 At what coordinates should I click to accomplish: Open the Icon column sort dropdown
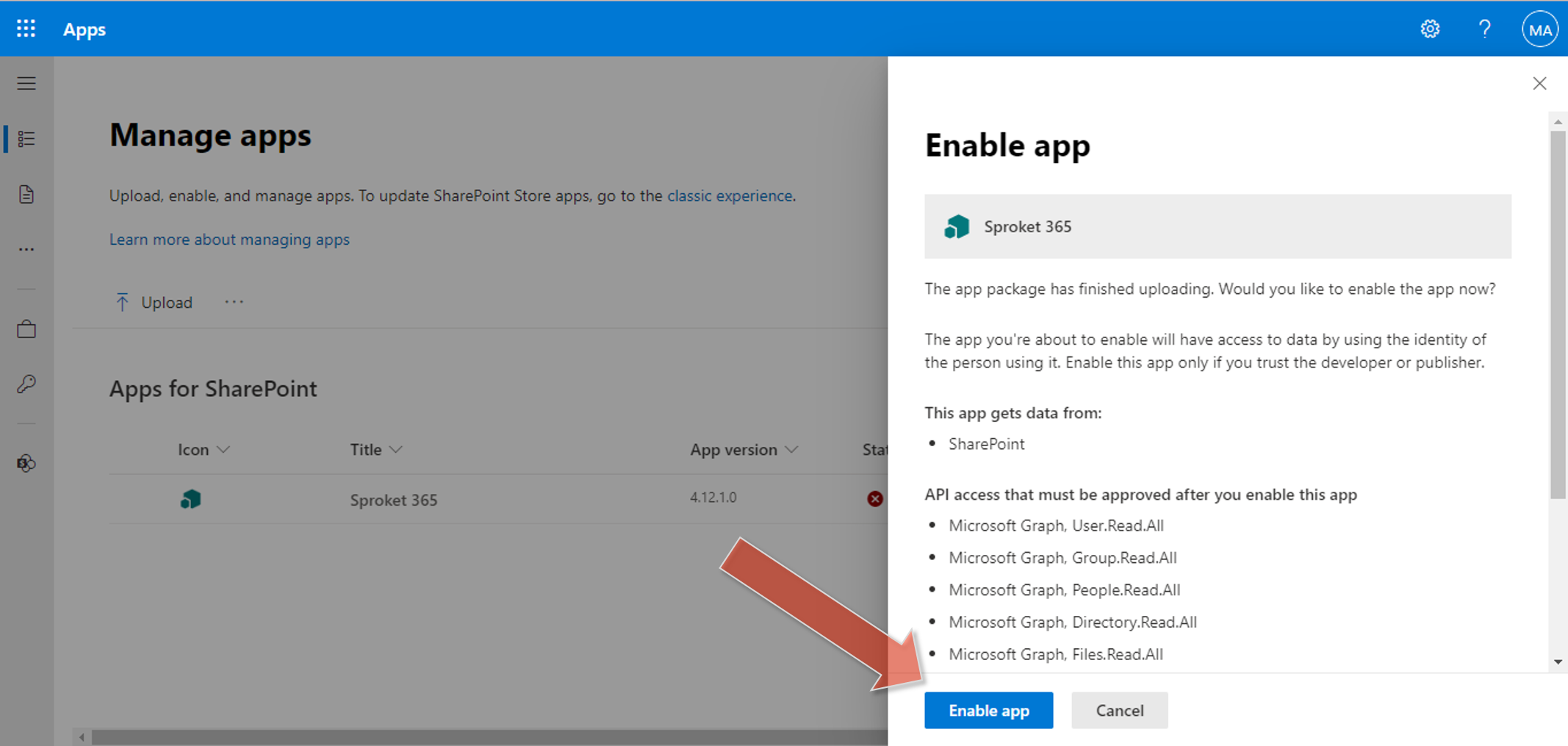(x=225, y=449)
